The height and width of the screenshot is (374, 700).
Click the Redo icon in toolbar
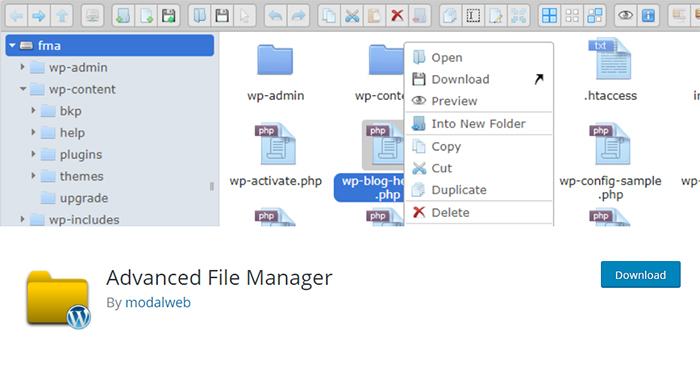coord(298,16)
